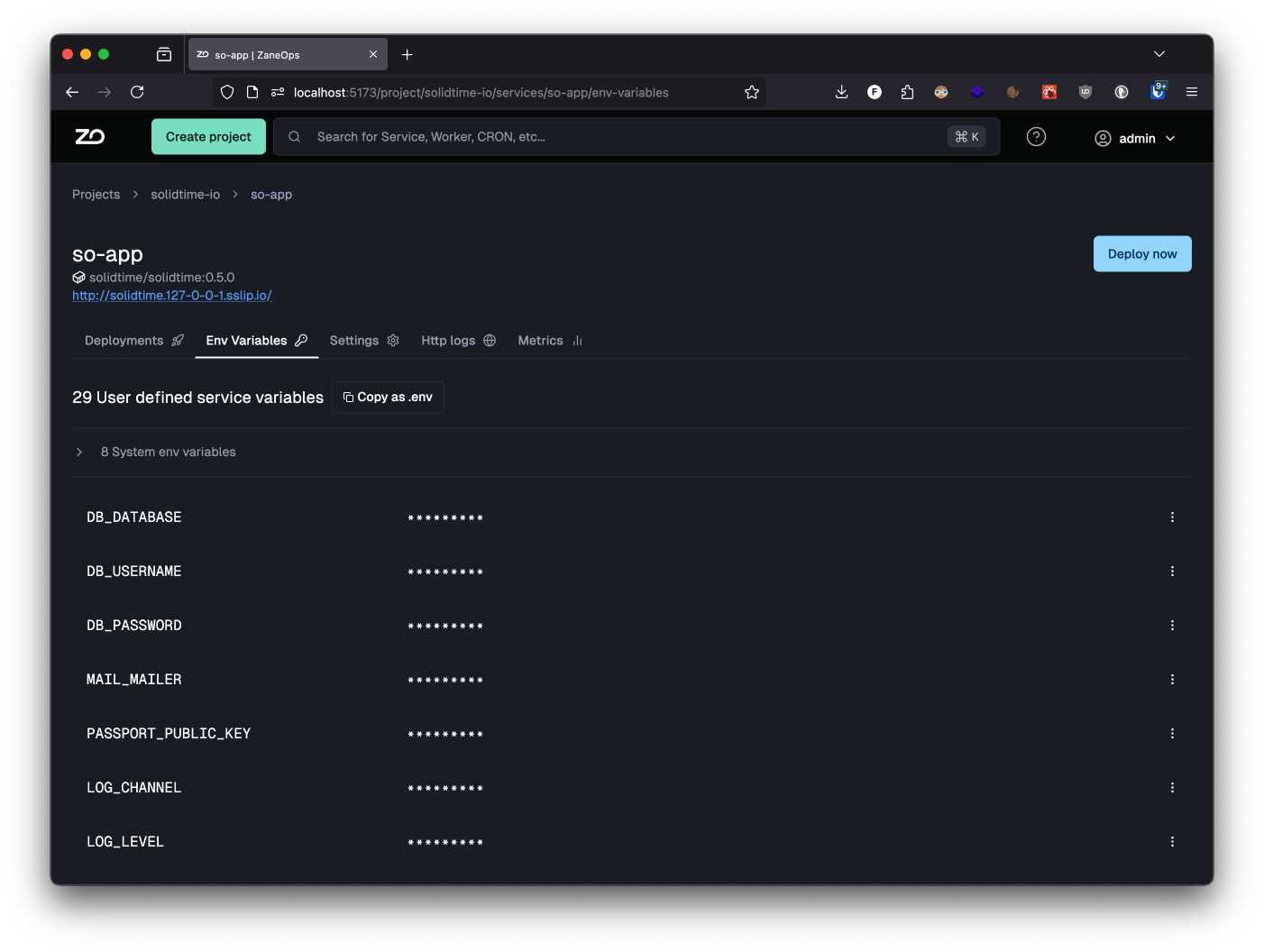The width and height of the screenshot is (1264, 952).
Task: Open new browser tab with plus
Action: (408, 55)
